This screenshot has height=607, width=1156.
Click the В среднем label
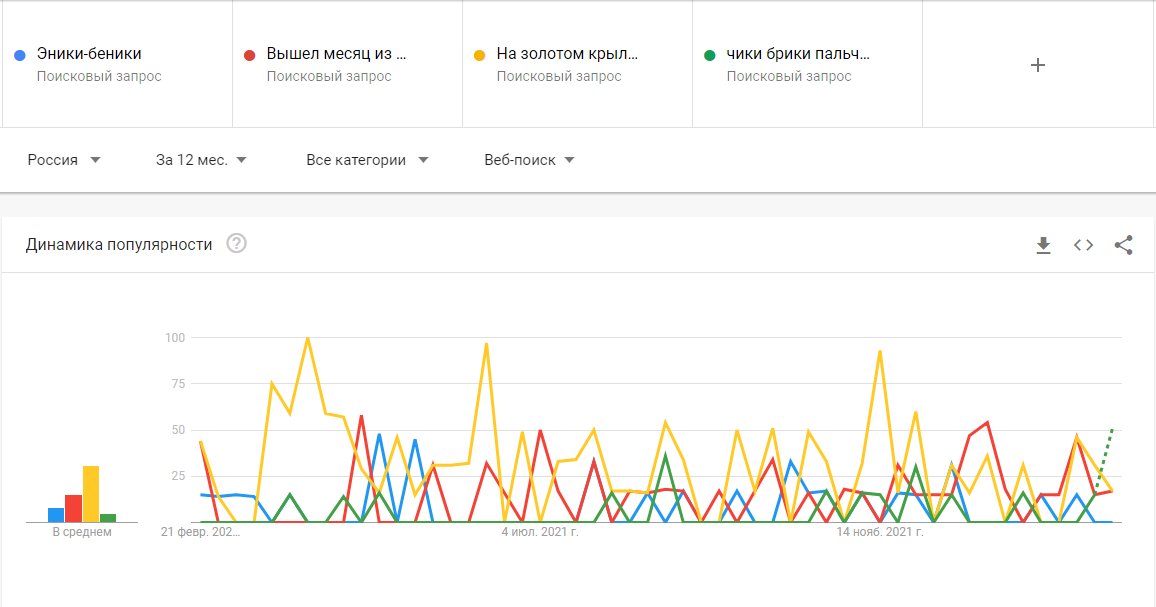coord(82,532)
